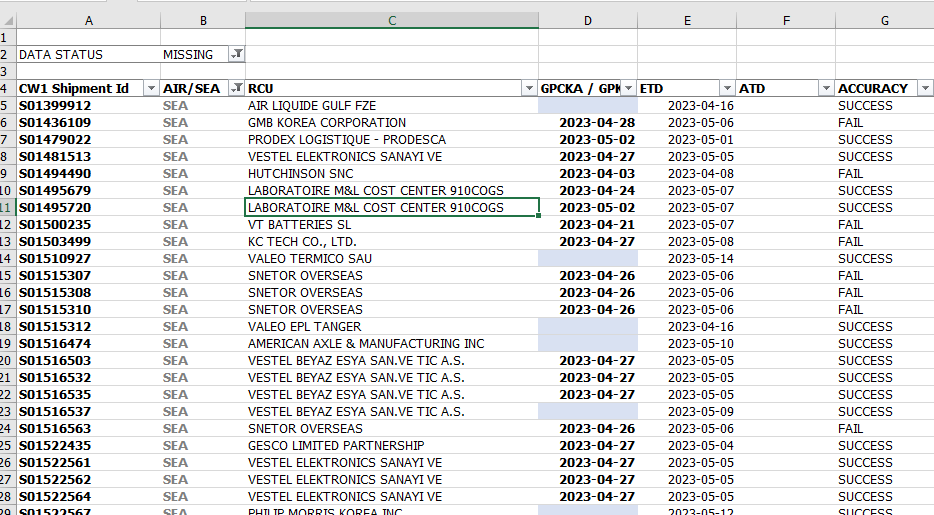This screenshot has height=515, width=934.
Task: Open the CW1 Shipment Id filter dropdown
Action: coord(151,88)
